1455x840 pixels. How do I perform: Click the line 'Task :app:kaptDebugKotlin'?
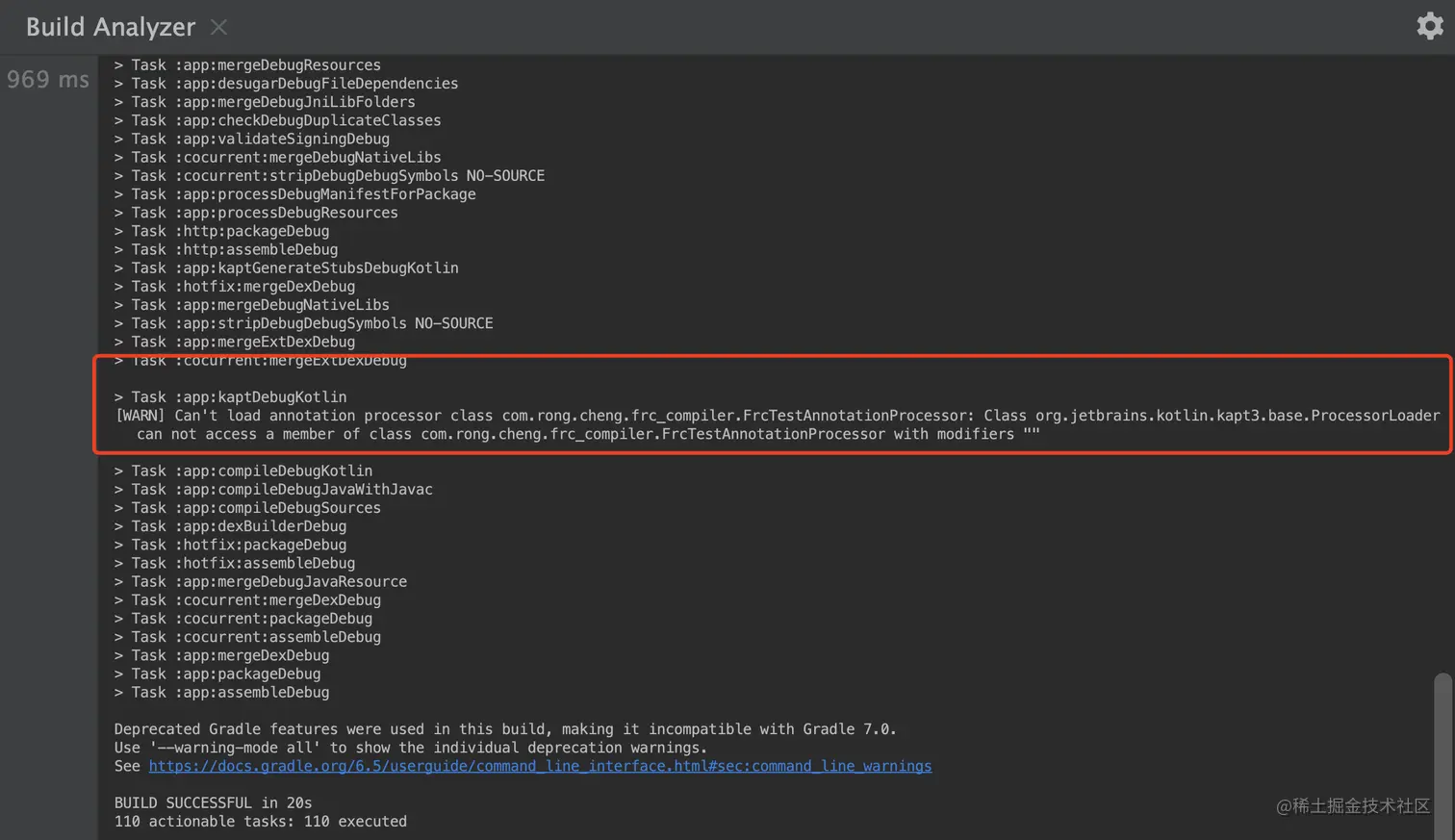230,397
